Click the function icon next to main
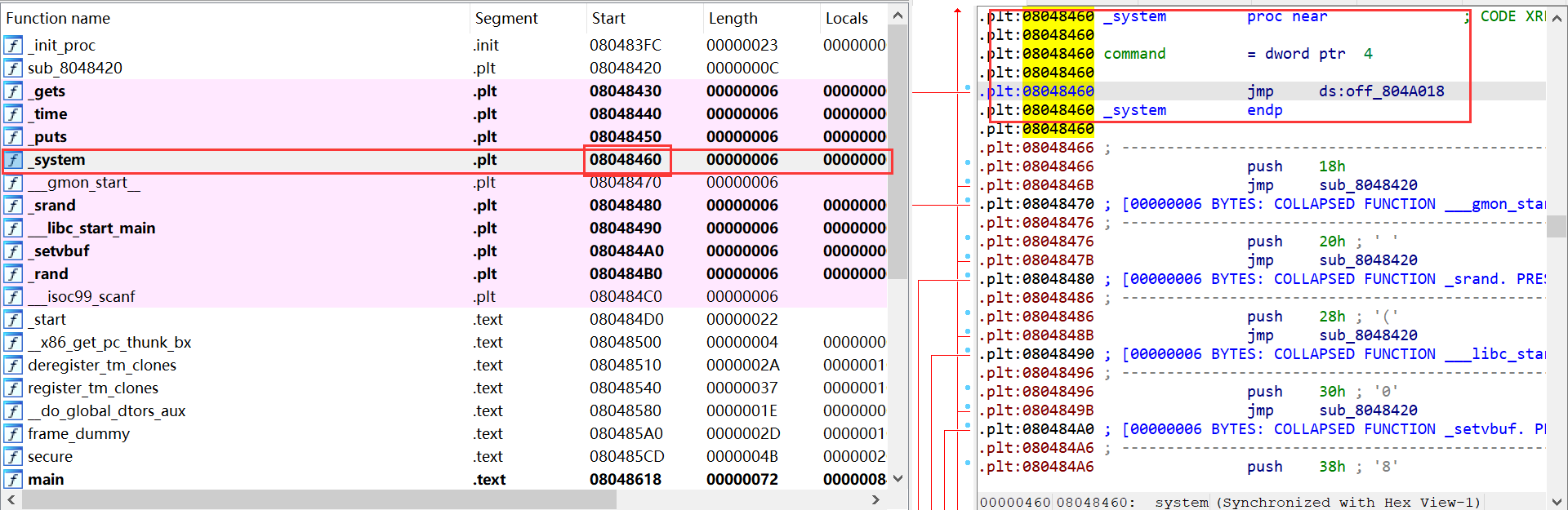1568x510 pixels. (x=13, y=480)
